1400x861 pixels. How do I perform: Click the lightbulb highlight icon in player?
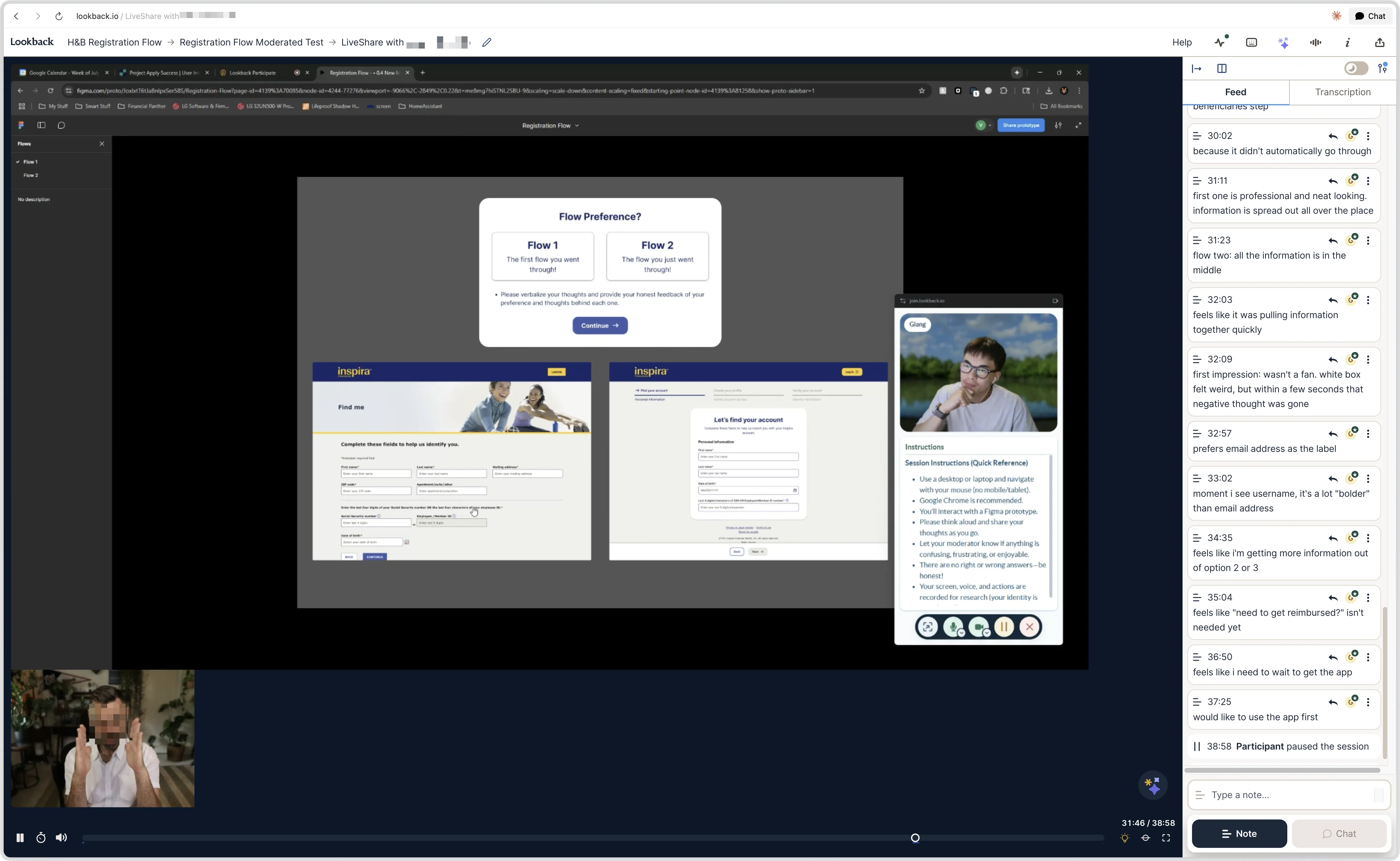[x=1125, y=838]
